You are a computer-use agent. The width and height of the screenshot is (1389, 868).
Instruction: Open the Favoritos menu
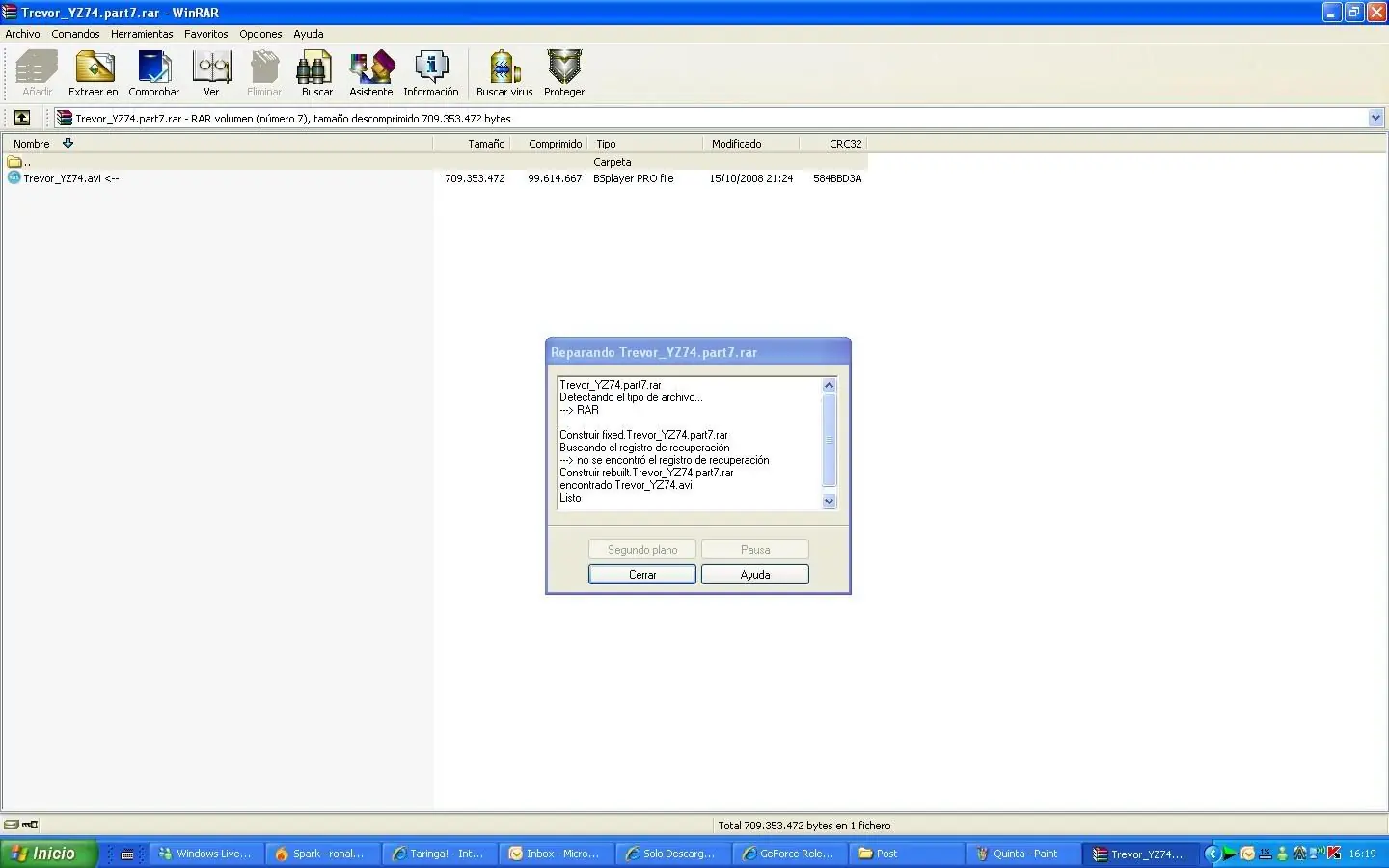tap(206, 34)
